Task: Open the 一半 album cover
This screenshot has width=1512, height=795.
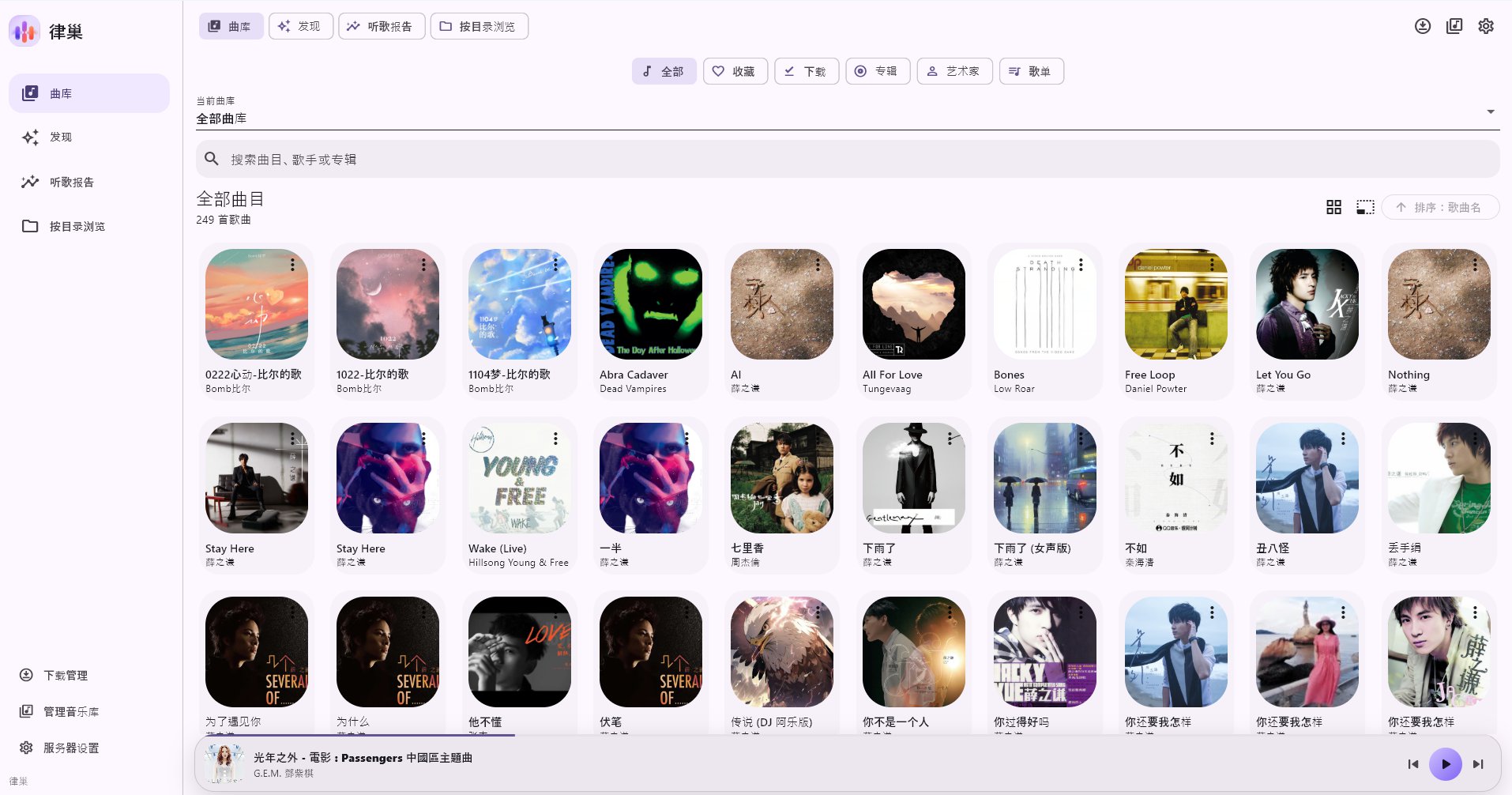Action: tap(651, 478)
